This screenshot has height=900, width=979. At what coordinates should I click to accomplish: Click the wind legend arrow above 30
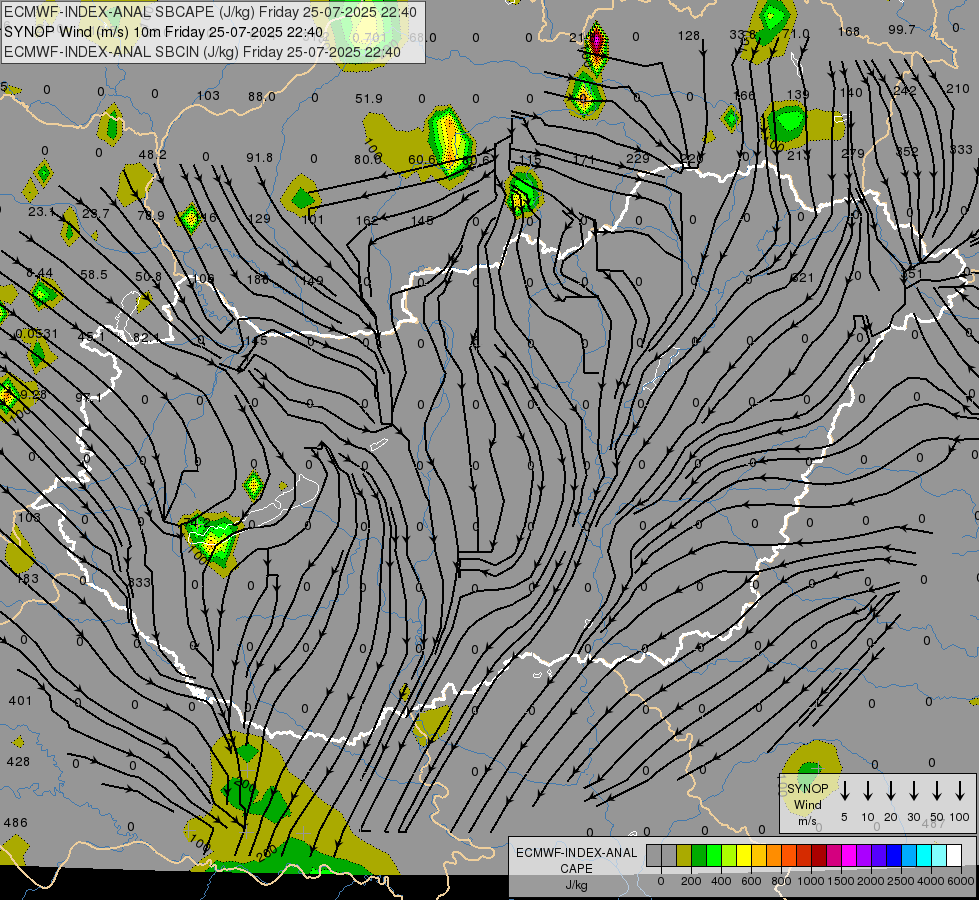point(914,791)
